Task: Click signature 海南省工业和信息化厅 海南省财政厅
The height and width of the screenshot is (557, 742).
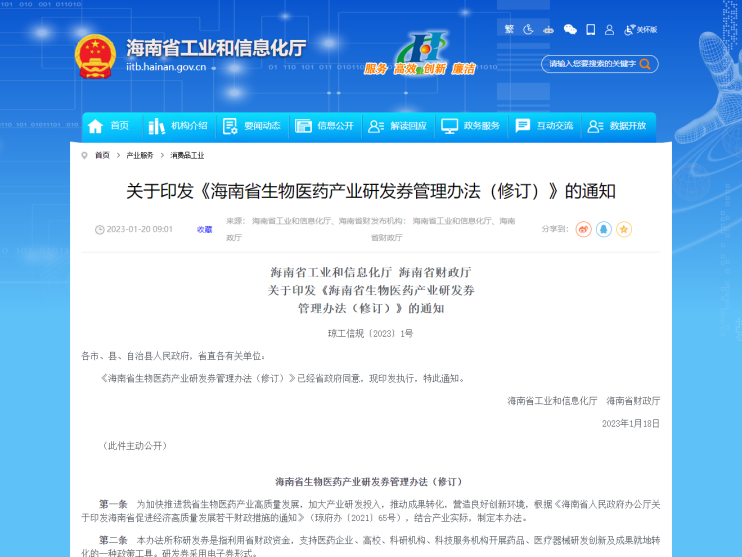Action: coord(583,401)
